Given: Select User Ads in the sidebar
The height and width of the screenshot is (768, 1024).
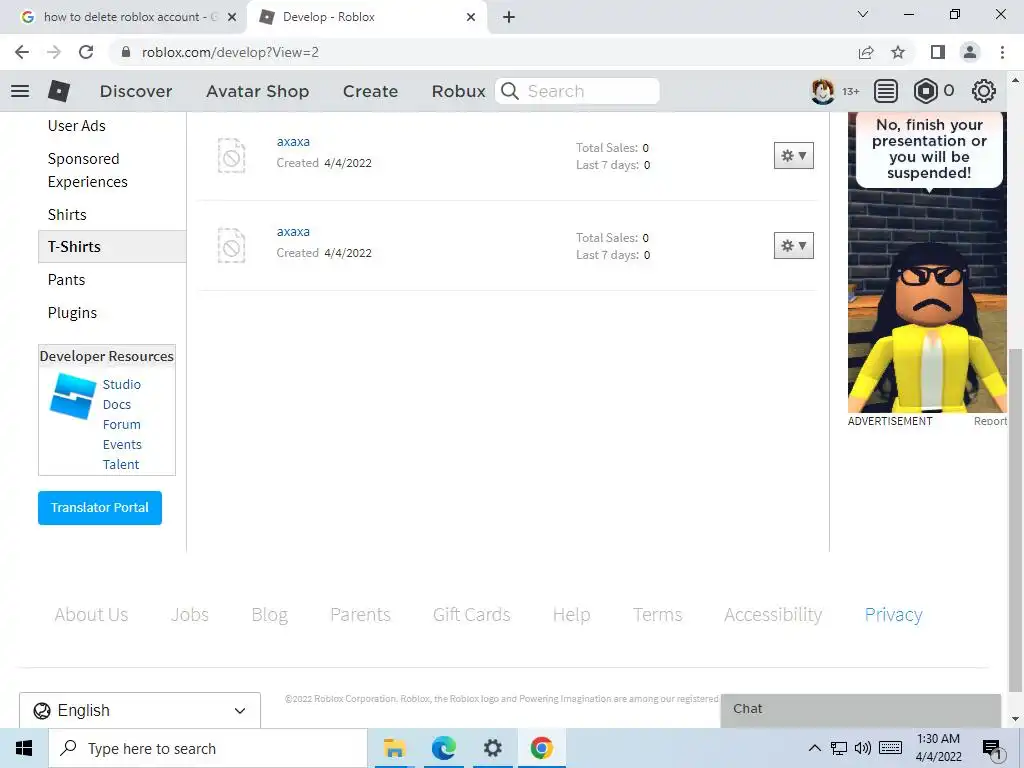Looking at the screenshot, I should click(x=76, y=125).
